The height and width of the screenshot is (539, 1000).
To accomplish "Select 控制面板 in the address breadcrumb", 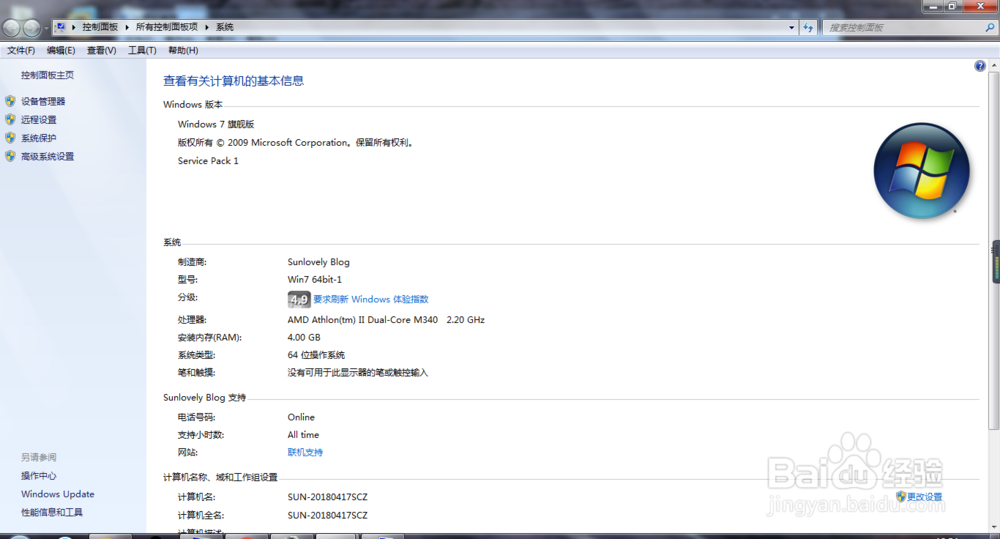I will click(100, 27).
